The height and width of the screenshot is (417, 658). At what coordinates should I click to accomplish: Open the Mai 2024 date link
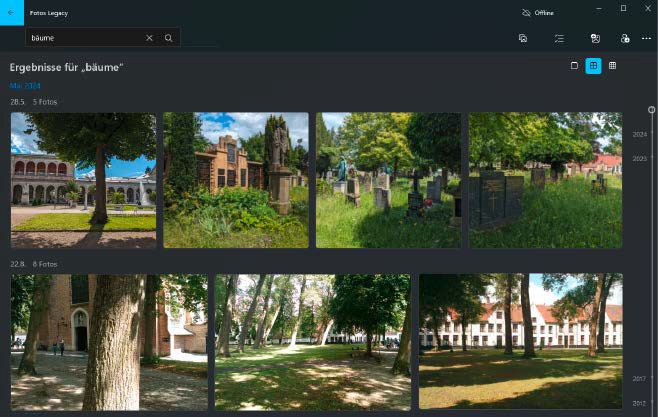(25, 86)
